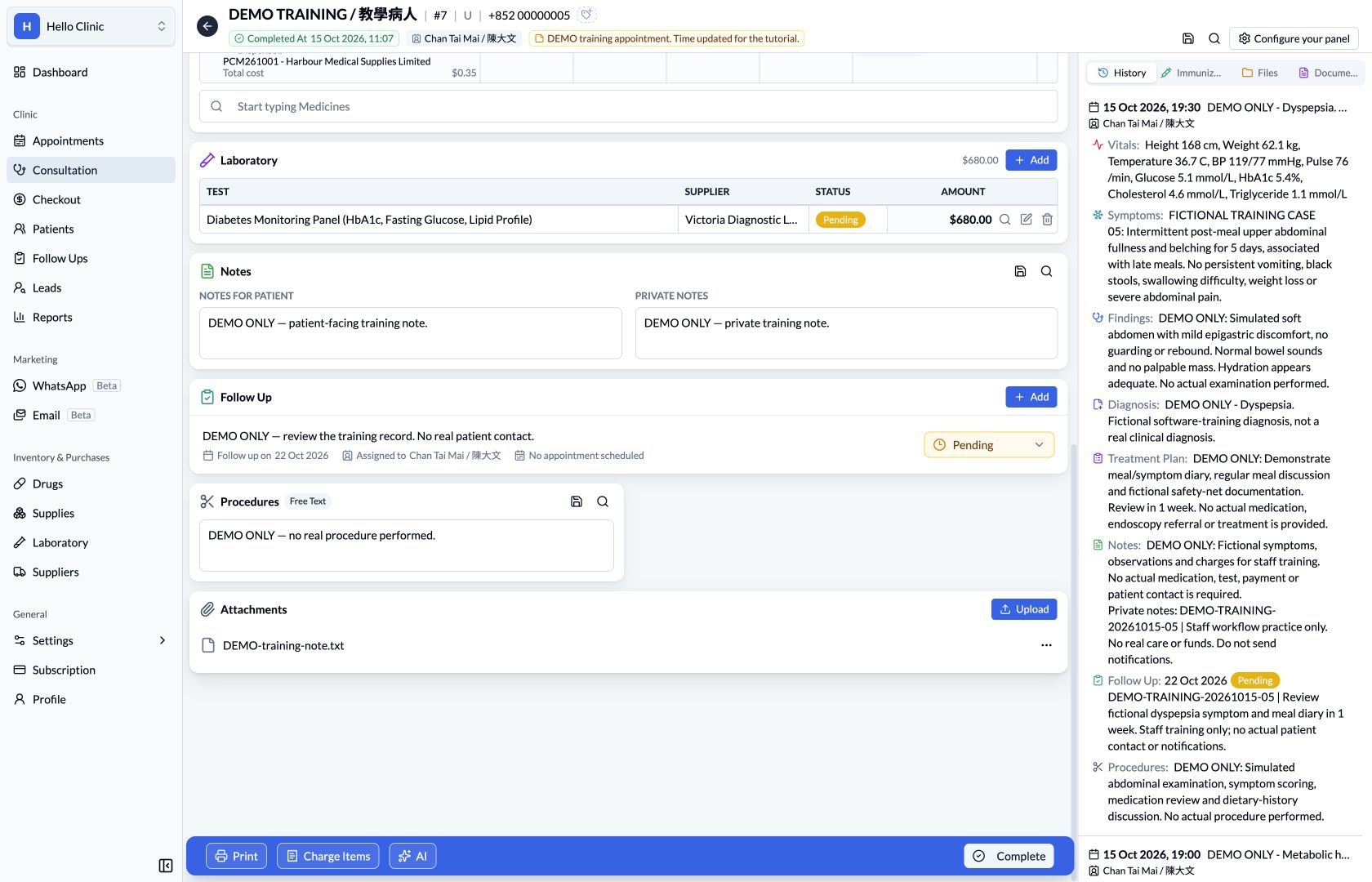Click the Chan Tai Mai doctor badge in header
The height and width of the screenshot is (882, 1372).
464,38
